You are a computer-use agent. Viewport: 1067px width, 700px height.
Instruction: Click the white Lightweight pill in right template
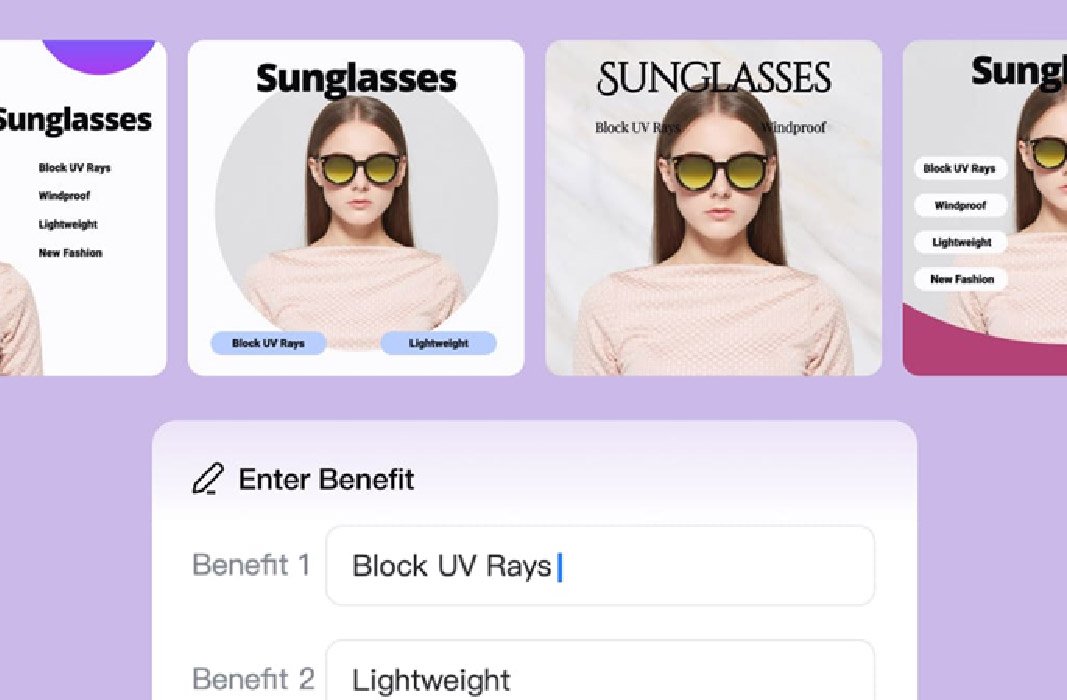[x=960, y=242]
